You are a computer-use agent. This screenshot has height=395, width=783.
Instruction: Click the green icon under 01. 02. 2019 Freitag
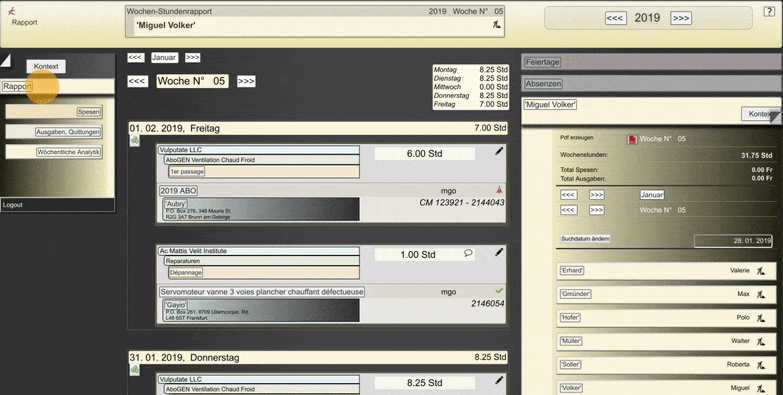pyautogui.click(x=135, y=141)
